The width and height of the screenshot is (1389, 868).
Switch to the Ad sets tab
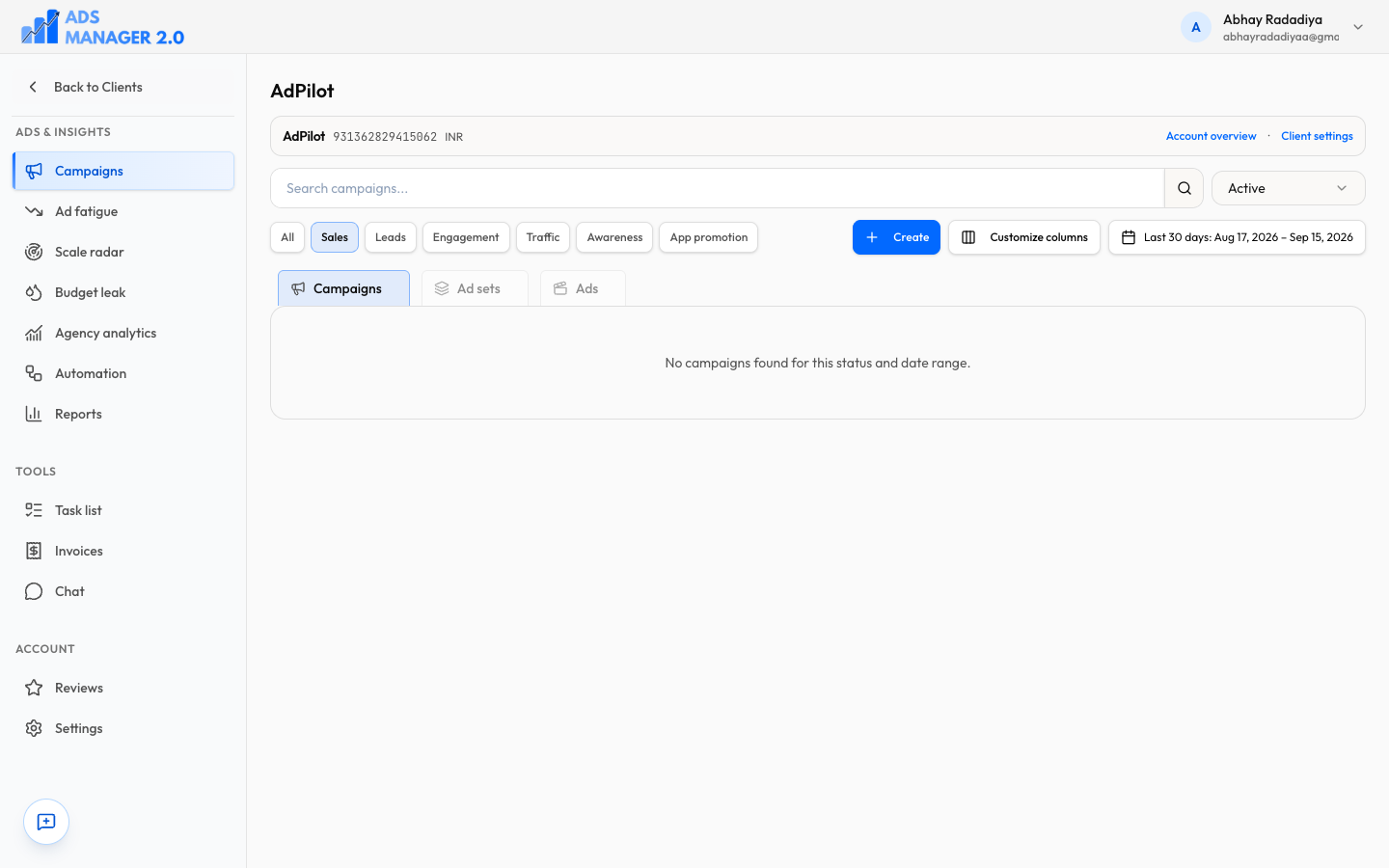pyautogui.click(x=475, y=288)
